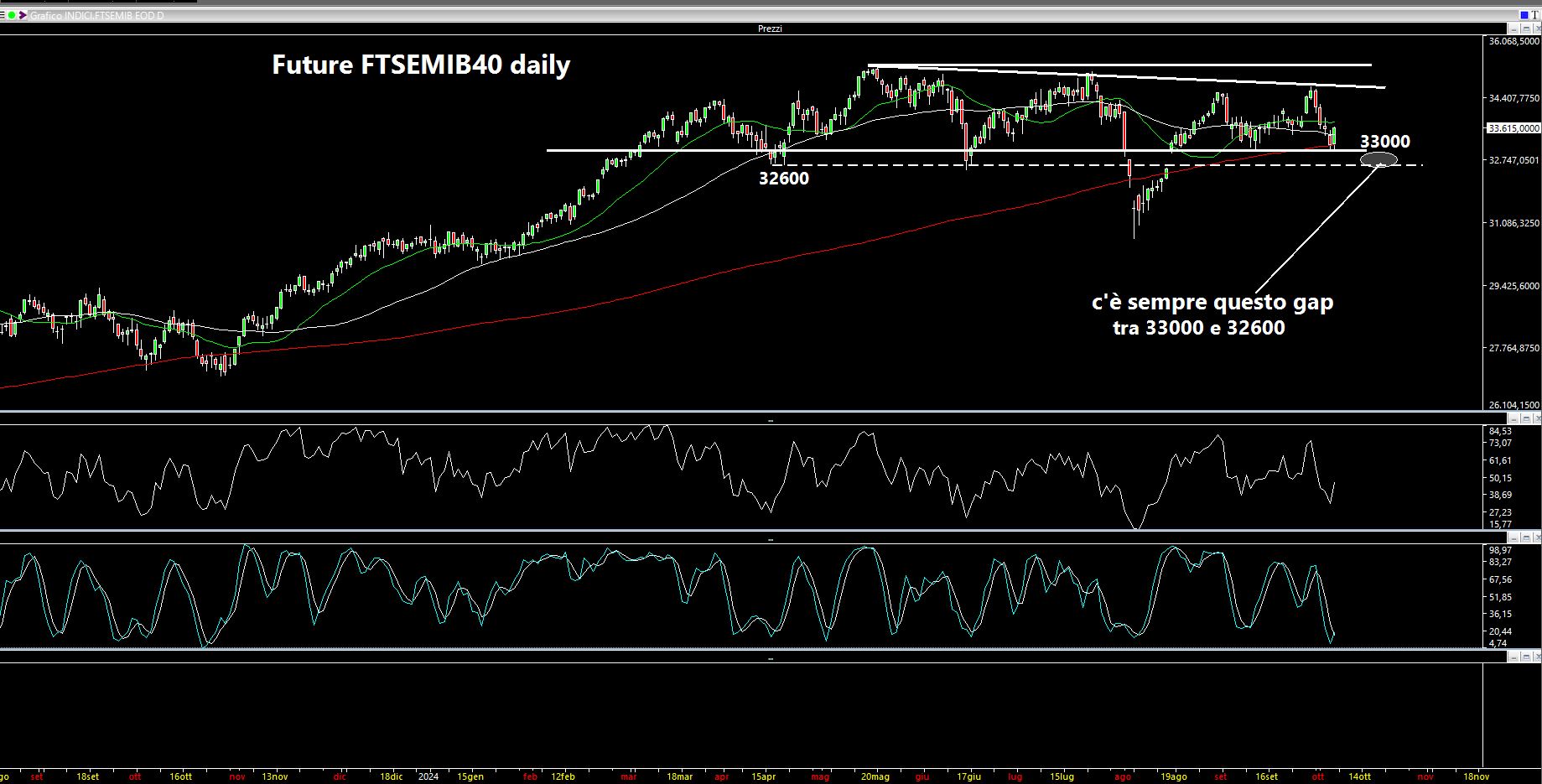Click price axis value 32.747,0501
Image resolution: width=1542 pixels, height=784 pixels.
click(x=1514, y=160)
